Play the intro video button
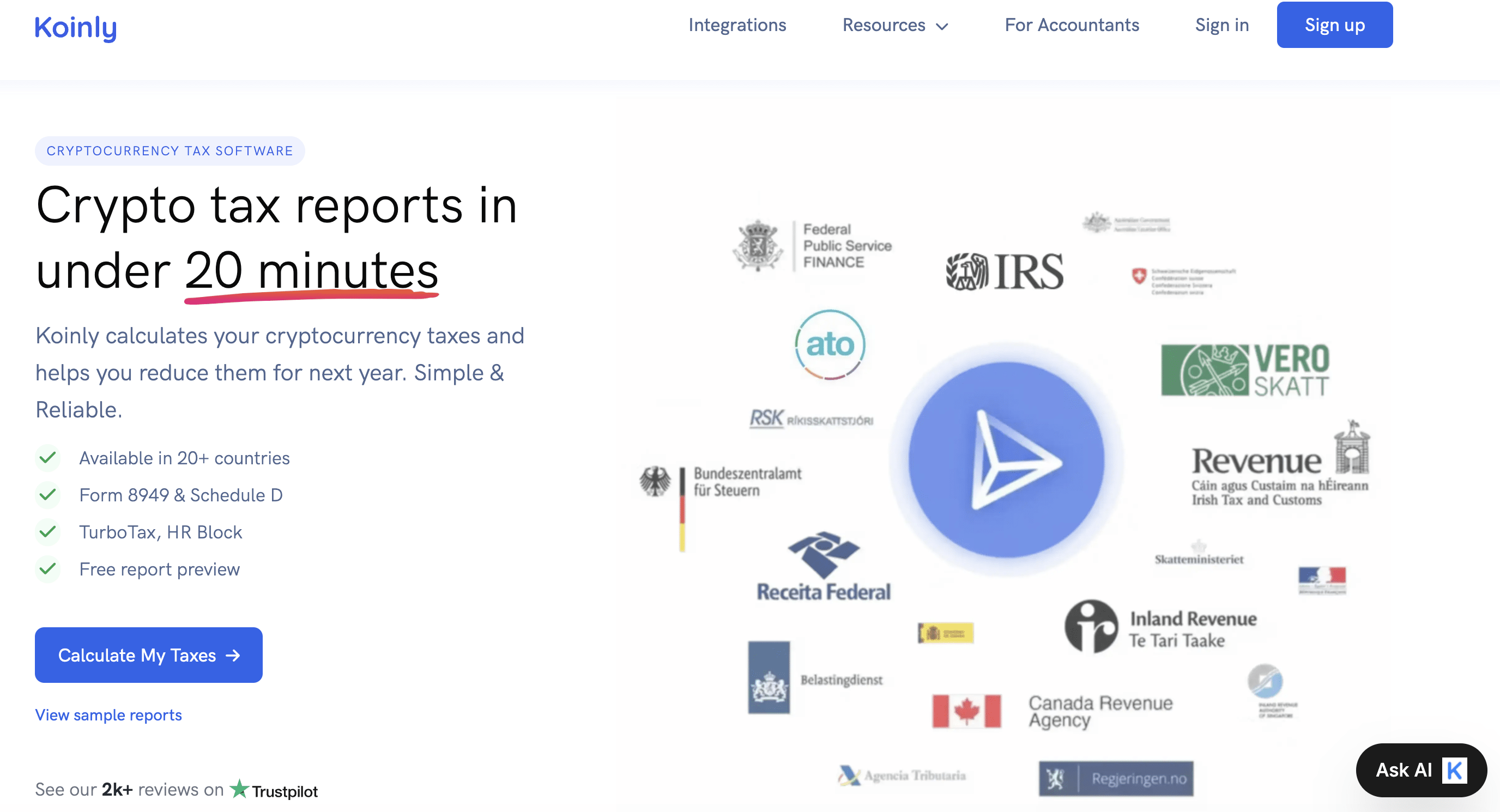 click(x=1006, y=459)
